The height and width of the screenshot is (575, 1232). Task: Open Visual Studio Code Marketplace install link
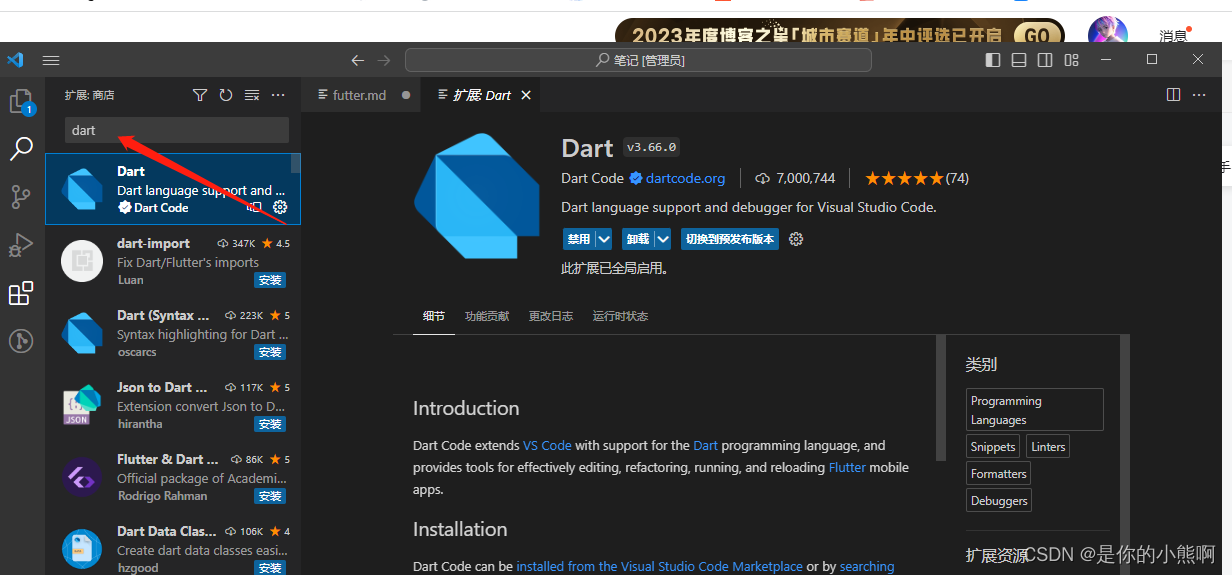(x=659, y=566)
